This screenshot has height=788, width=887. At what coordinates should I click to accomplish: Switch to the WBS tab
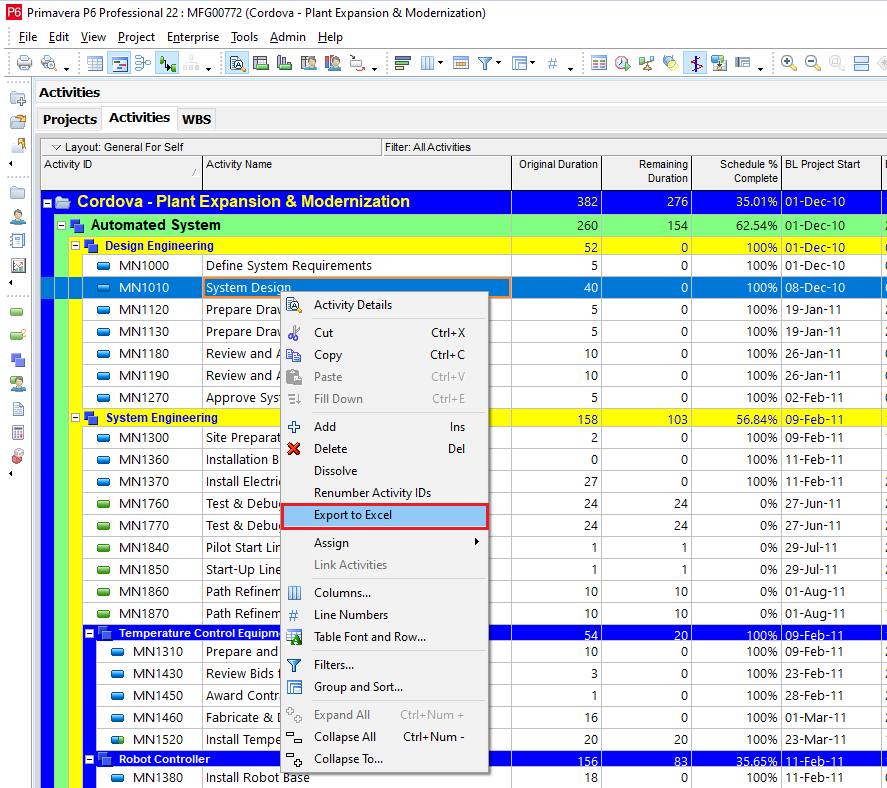196,118
